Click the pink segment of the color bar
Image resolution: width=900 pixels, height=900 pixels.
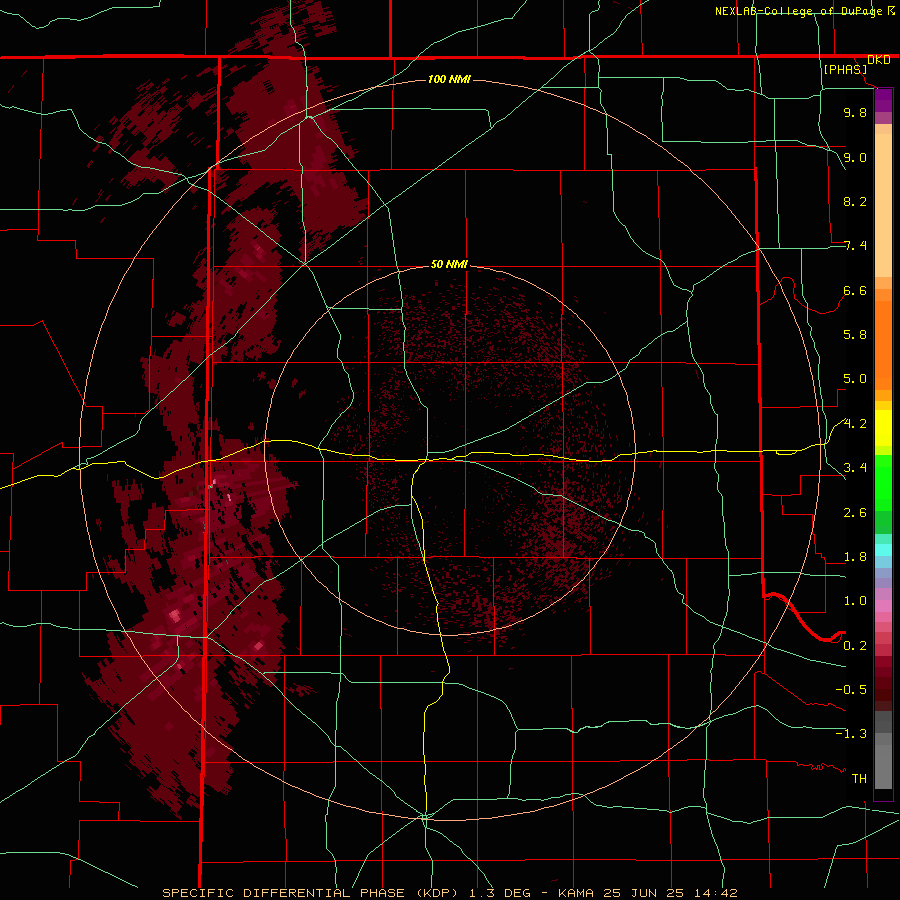coord(883,606)
